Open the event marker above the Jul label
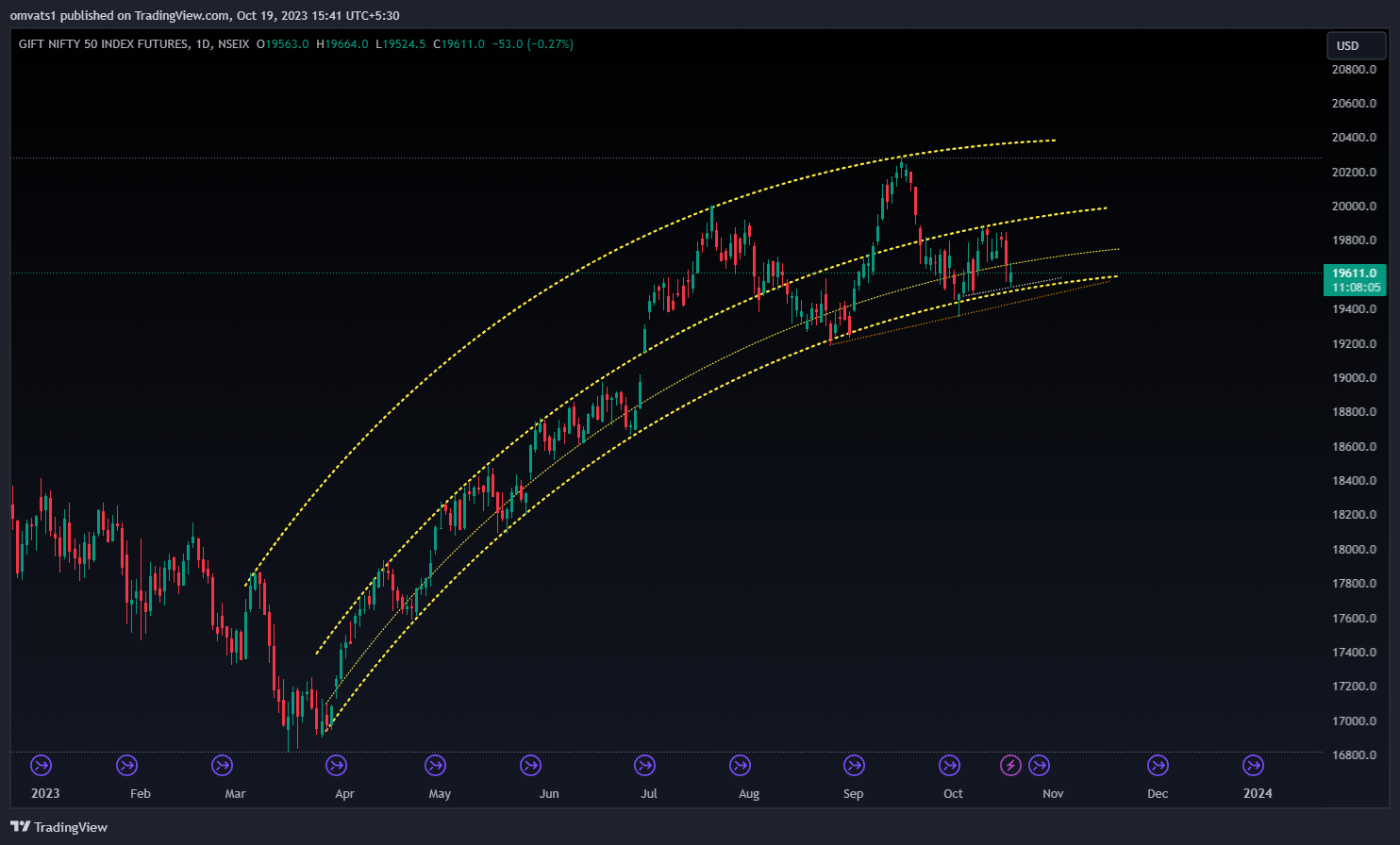1400x845 pixels. [644, 765]
